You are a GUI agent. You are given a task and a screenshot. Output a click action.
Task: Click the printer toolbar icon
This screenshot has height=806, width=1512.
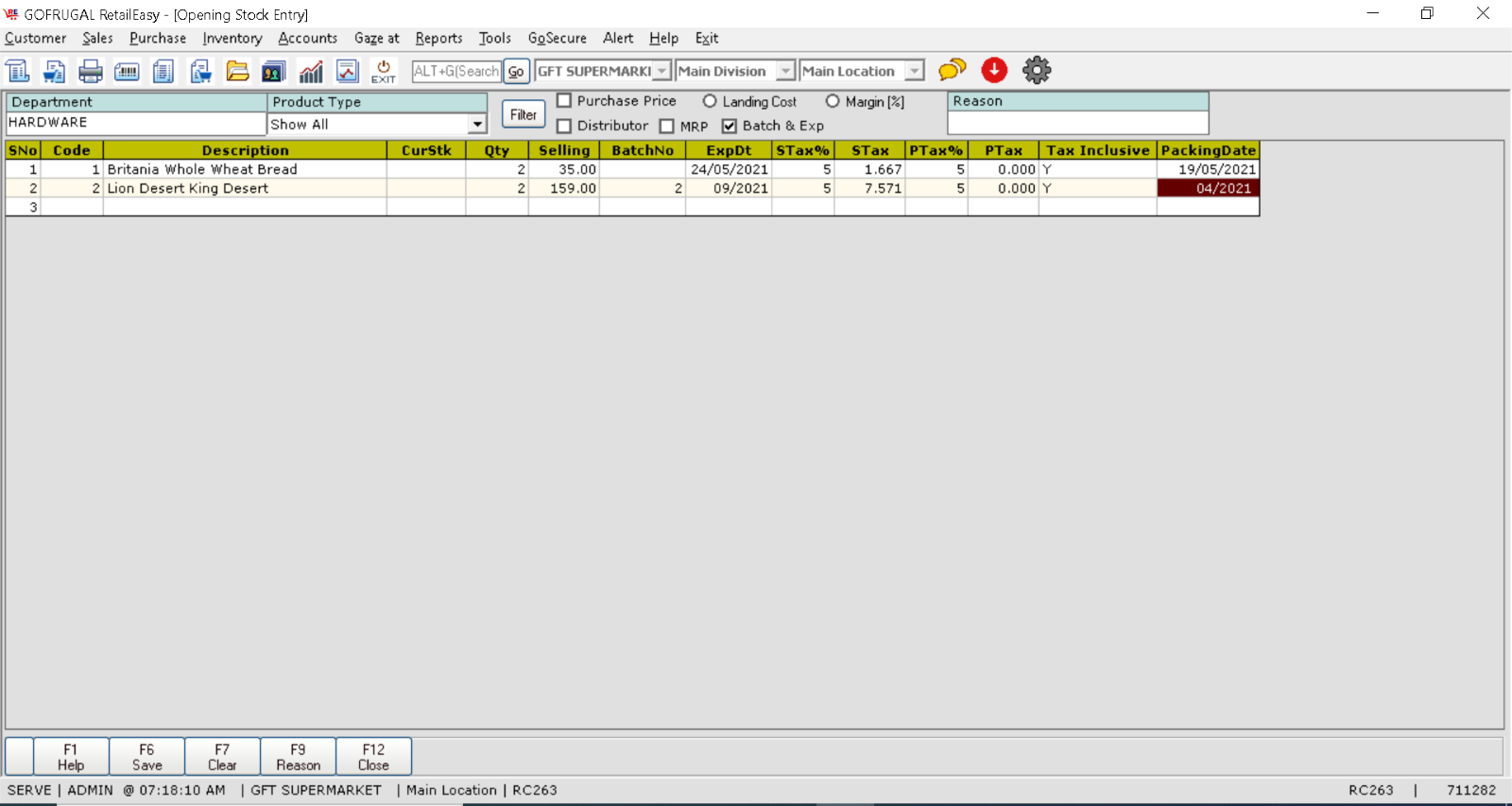pos(91,71)
